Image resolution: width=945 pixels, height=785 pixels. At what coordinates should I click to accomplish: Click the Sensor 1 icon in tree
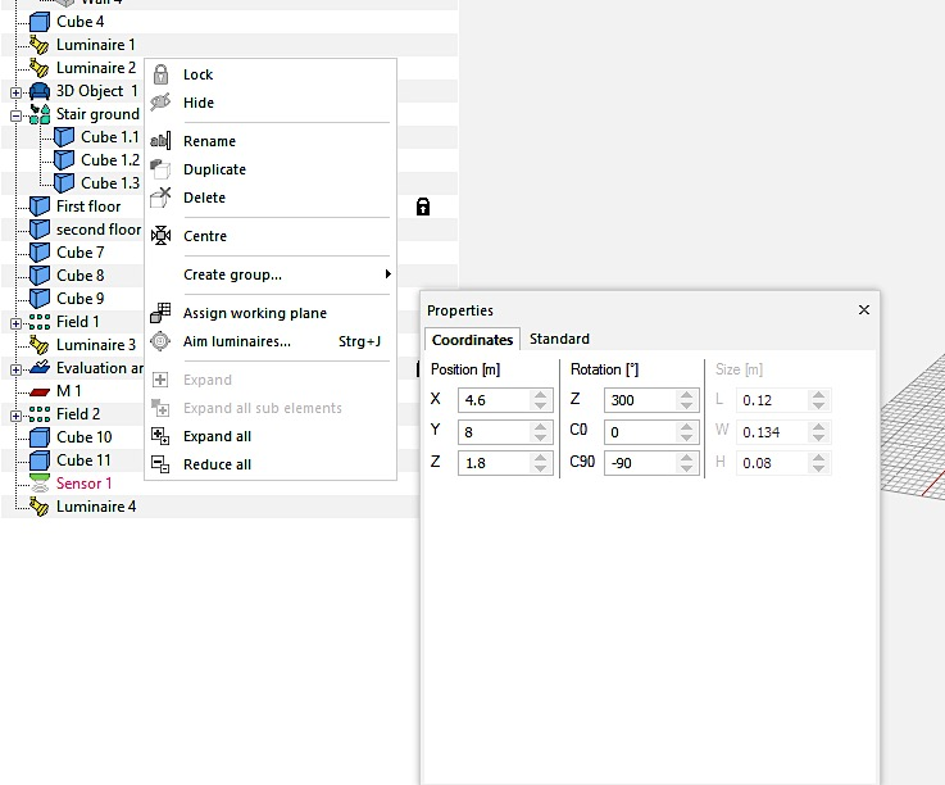click(x=39, y=483)
